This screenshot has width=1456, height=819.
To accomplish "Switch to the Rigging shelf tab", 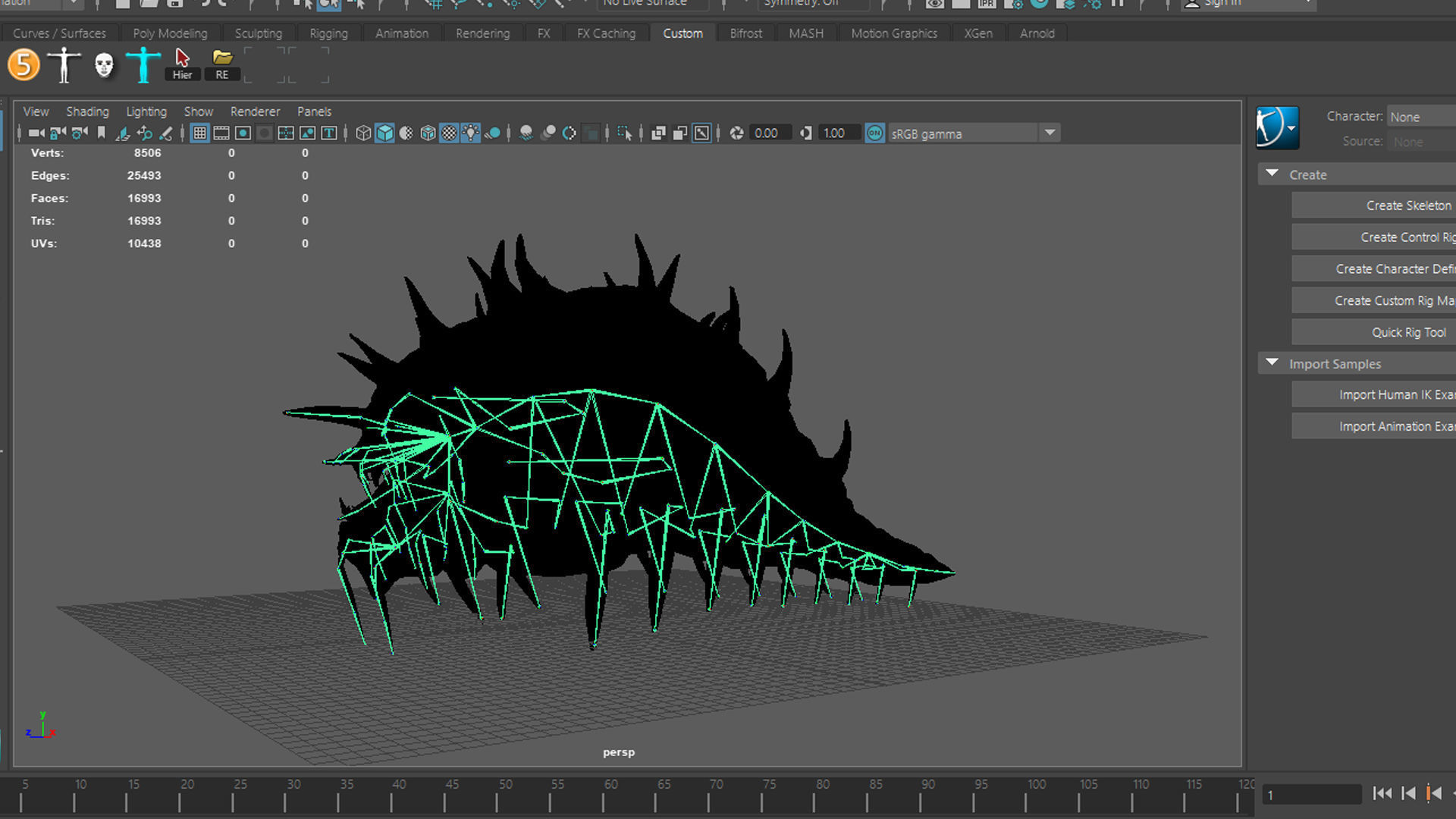I will [x=328, y=33].
